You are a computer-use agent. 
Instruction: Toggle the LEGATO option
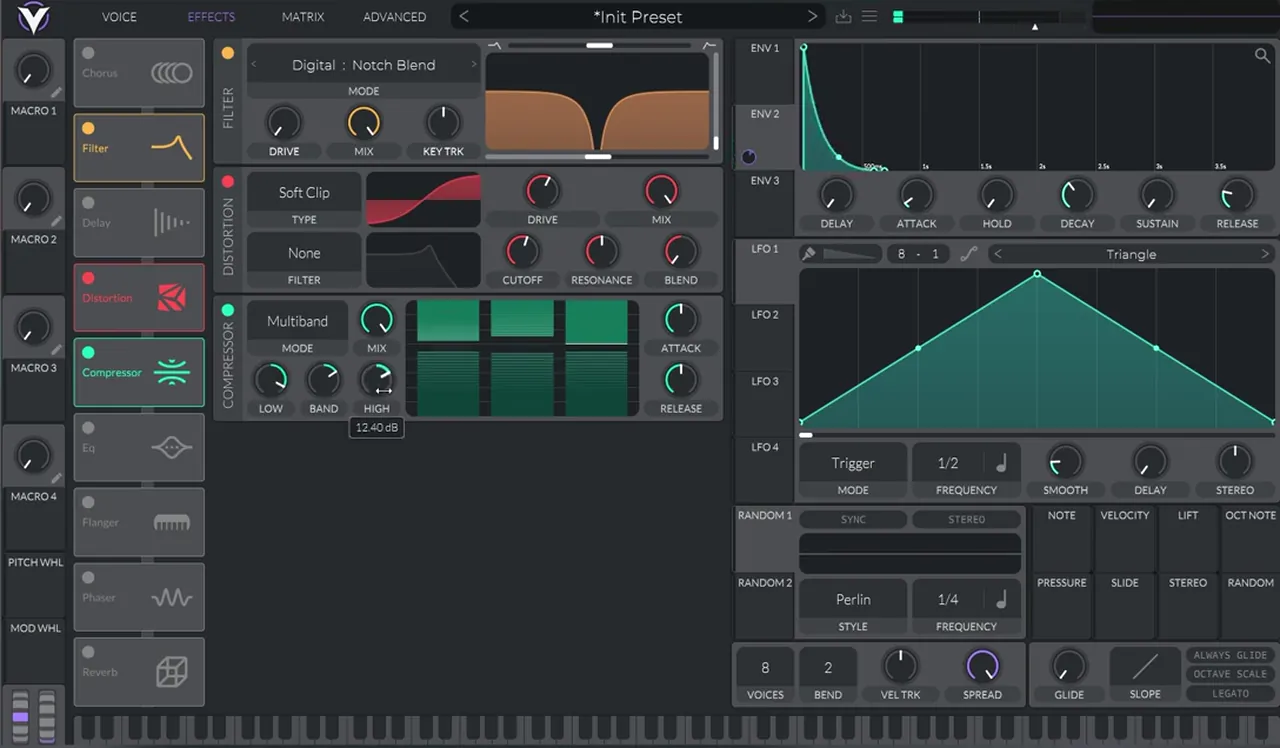tap(1230, 693)
